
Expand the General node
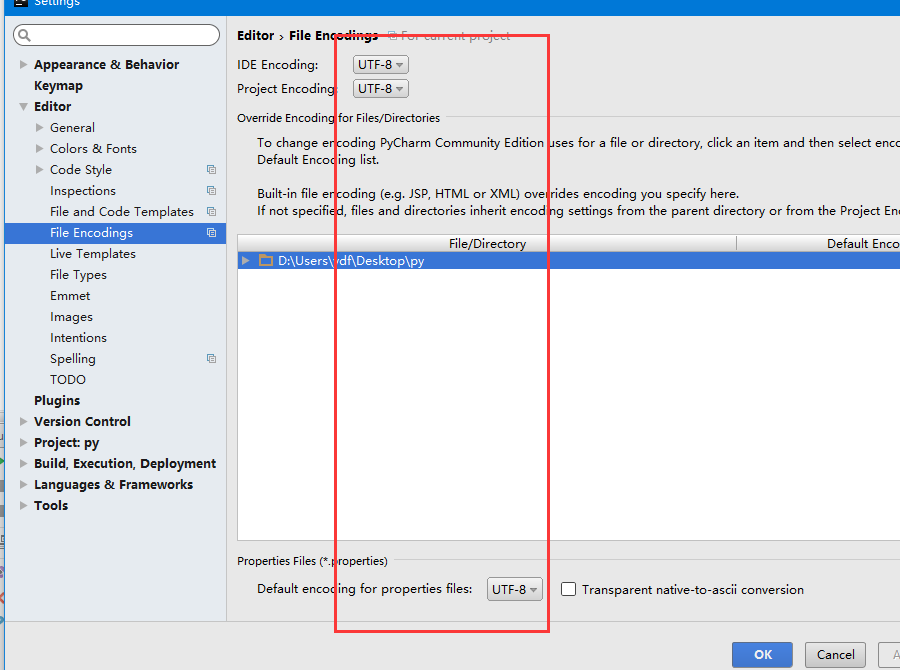(x=40, y=127)
